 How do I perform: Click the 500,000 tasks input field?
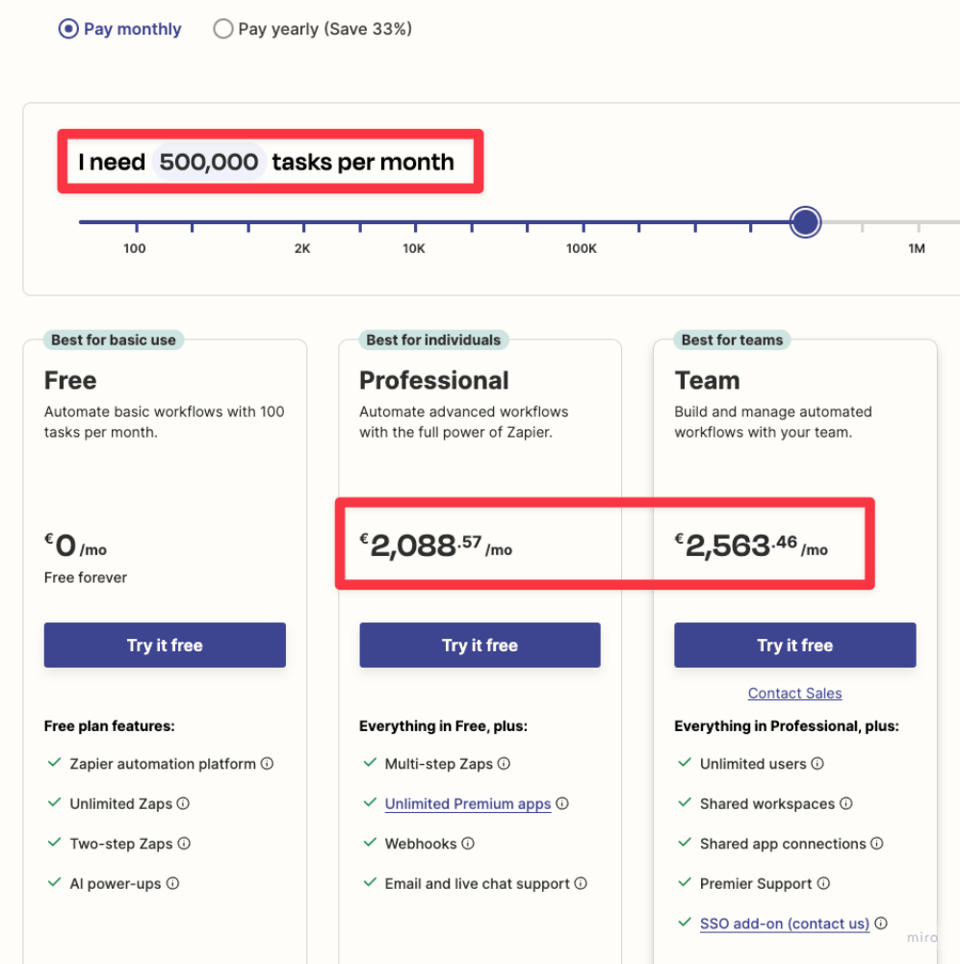[x=208, y=162]
